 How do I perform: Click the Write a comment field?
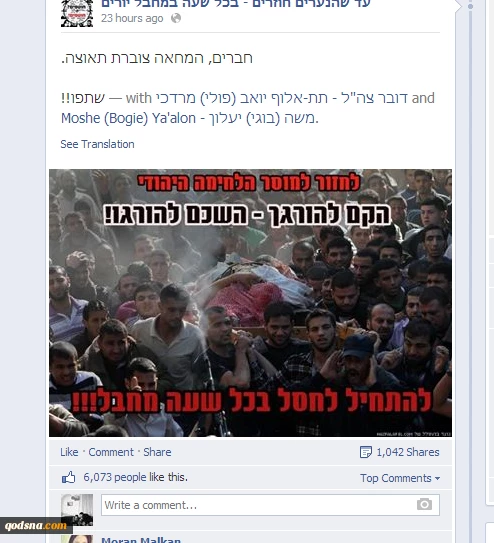(270, 505)
